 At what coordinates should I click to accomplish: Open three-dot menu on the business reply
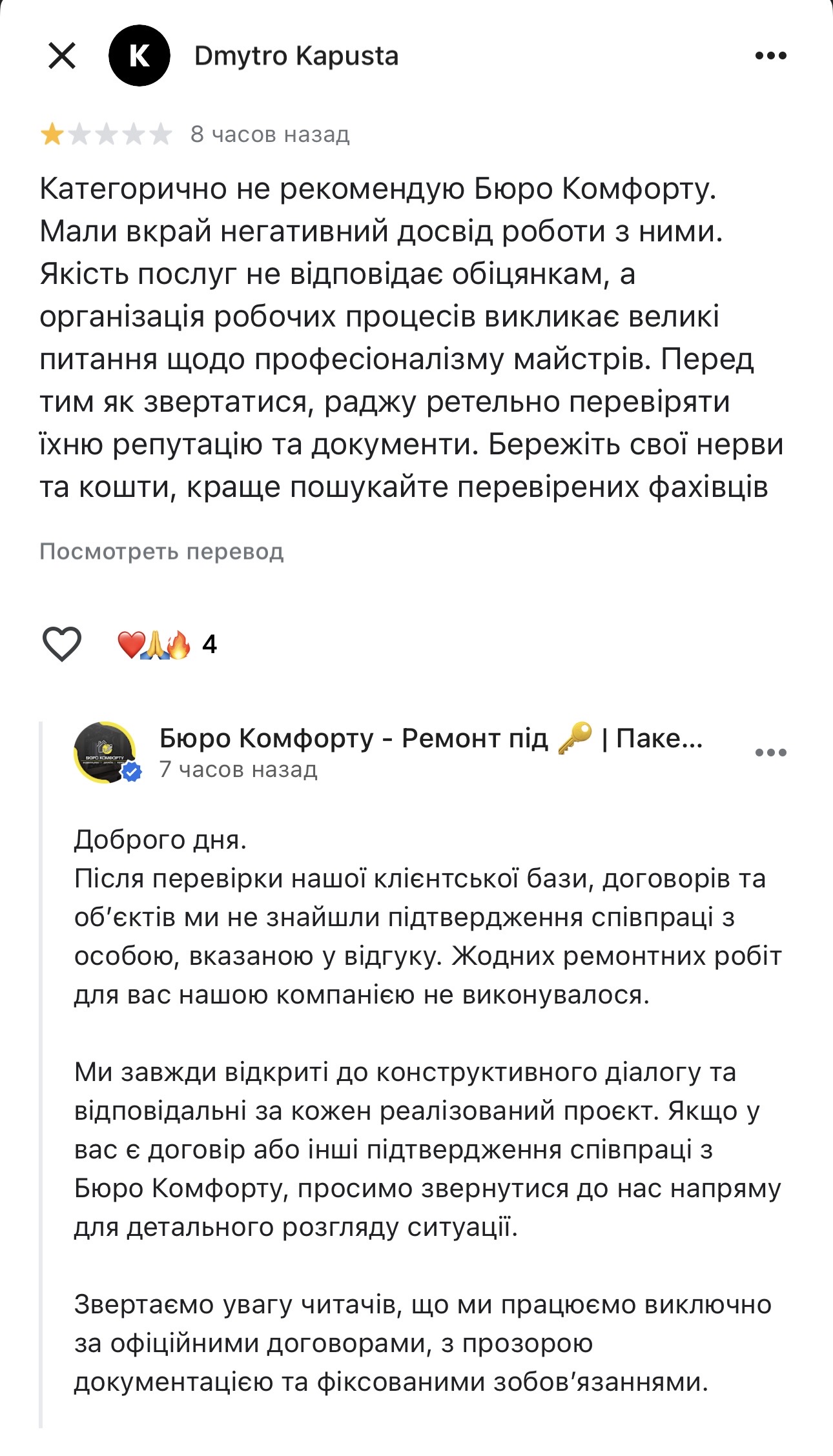[x=770, y=753]
